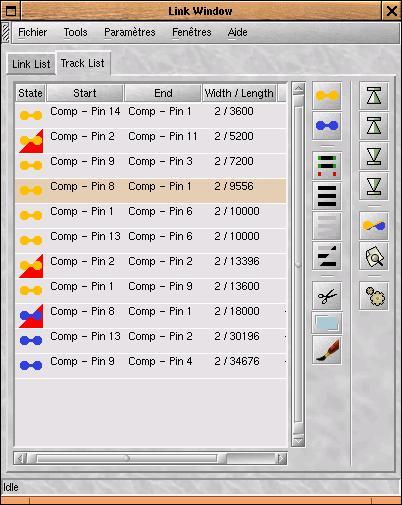
Task: Select the track row with length 34676
Action: pyautogui.click(x=151, y=366)
